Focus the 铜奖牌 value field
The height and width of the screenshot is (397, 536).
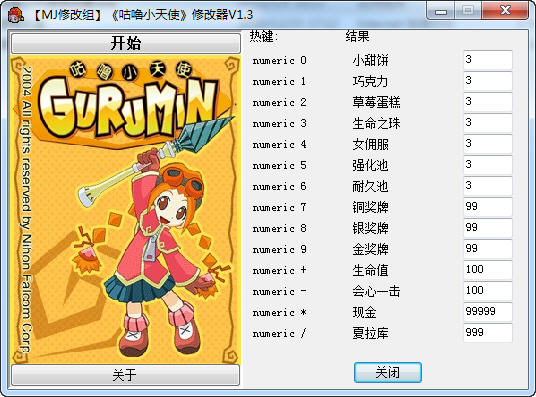(488, 207)
